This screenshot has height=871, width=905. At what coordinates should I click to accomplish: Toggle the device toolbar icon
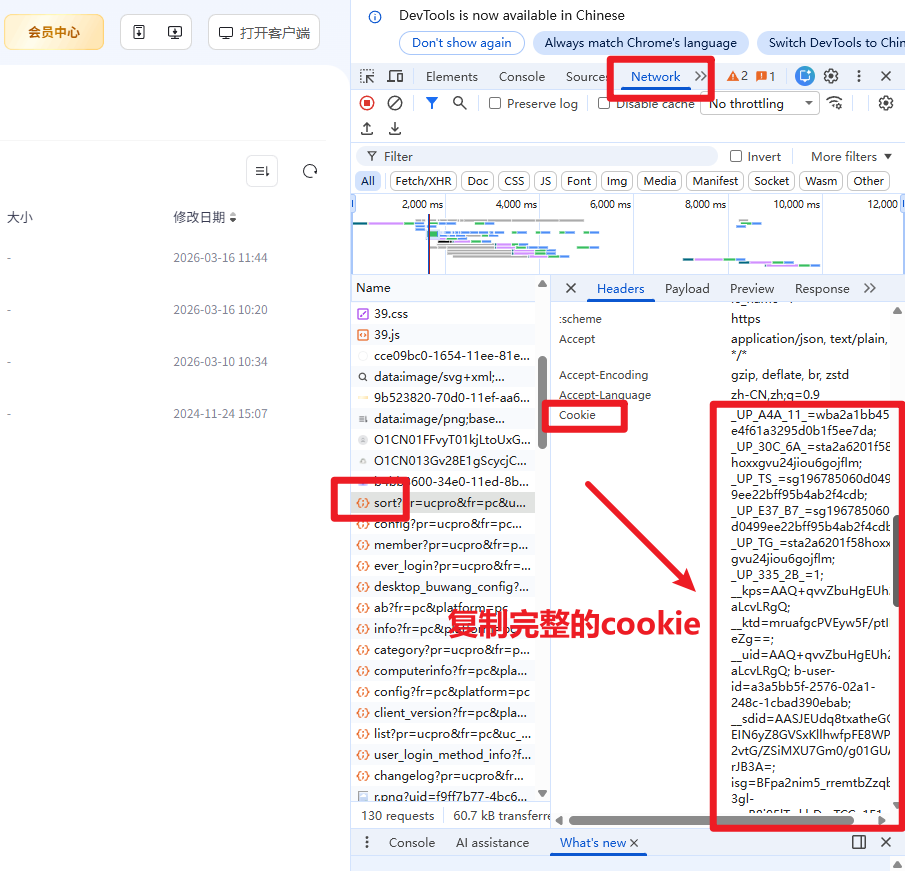tap(395, 76)
